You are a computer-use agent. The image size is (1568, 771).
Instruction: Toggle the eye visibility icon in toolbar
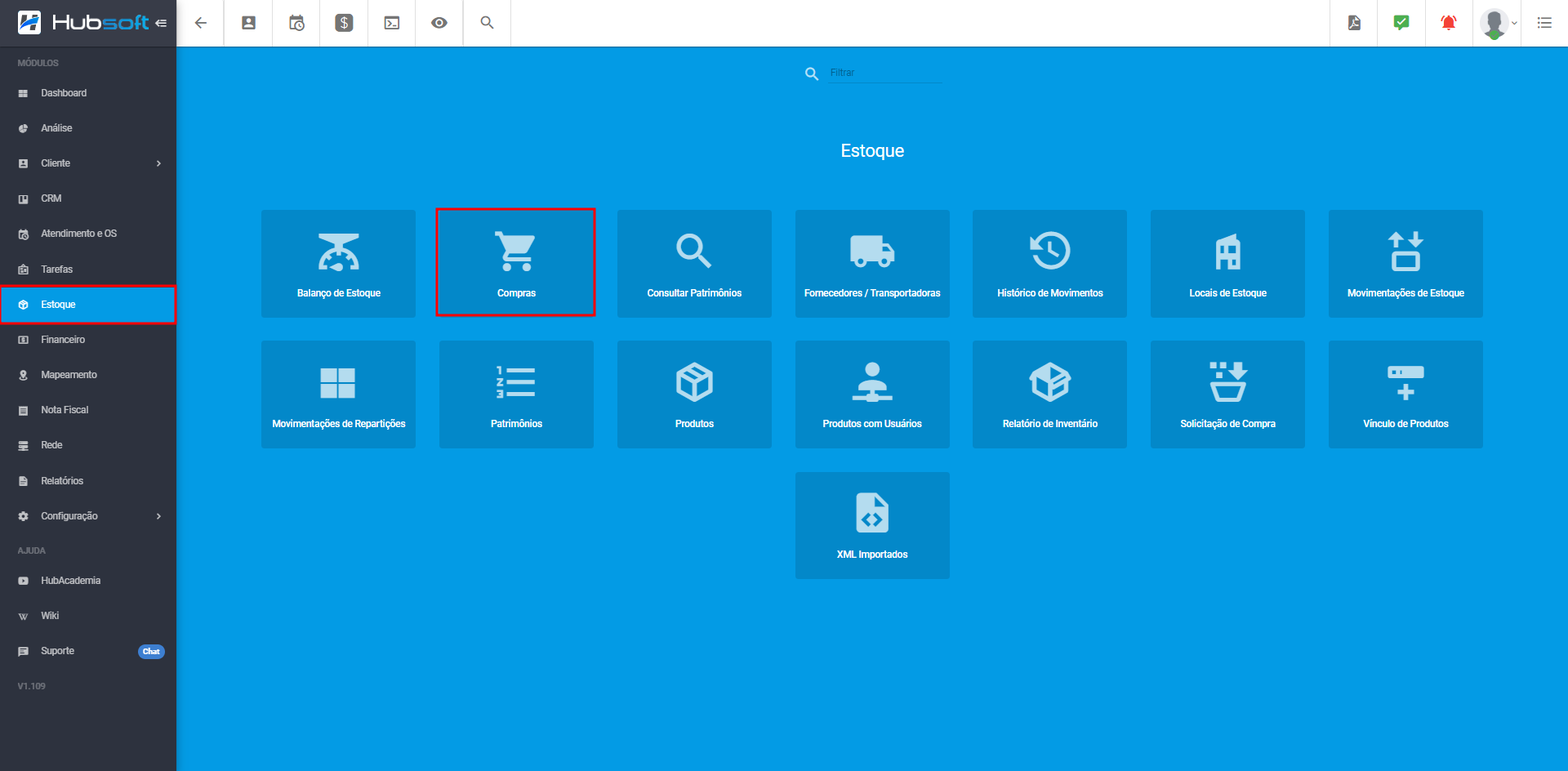[x=439, y=23]
